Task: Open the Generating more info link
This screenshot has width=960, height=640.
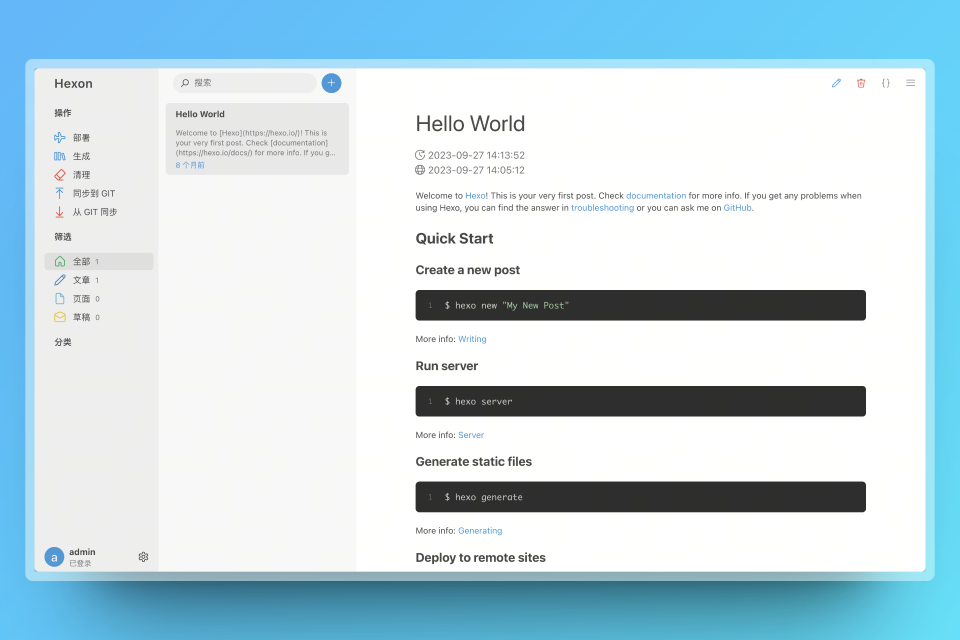Action: click(x=480, y=530)
